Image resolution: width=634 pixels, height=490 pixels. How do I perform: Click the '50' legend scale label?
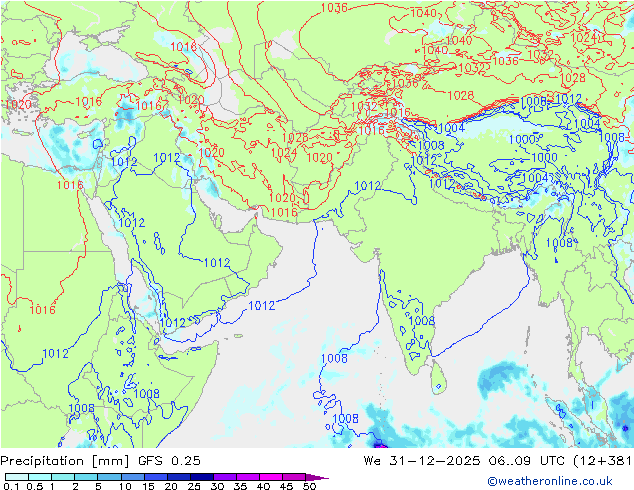coord(309,486)
